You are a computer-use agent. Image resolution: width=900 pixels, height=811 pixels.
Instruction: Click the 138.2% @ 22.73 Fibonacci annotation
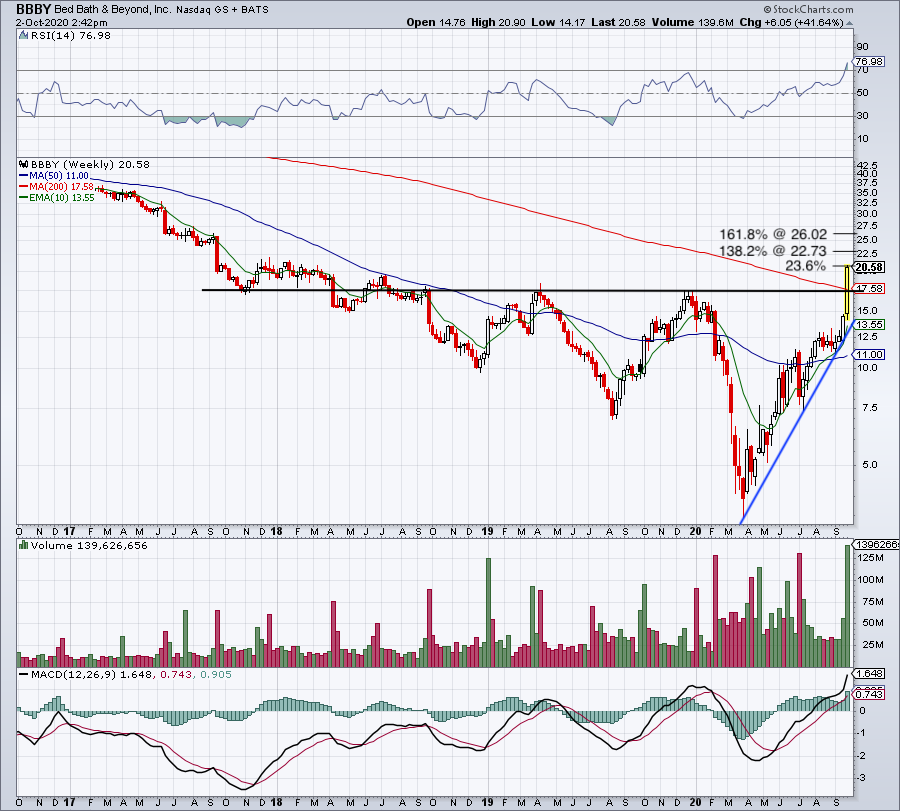pyautogui.click(x=773, y=251)
